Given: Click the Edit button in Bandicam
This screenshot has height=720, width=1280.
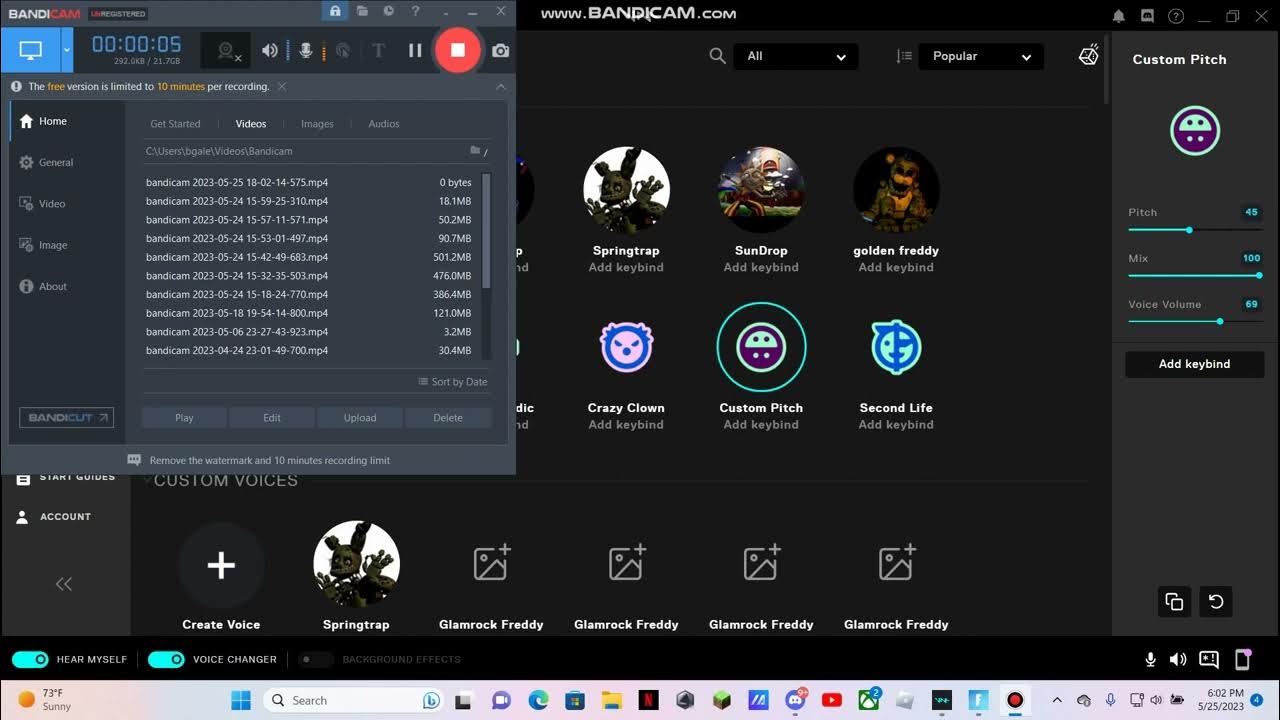Looking at the screenshot, I should 272,418.
